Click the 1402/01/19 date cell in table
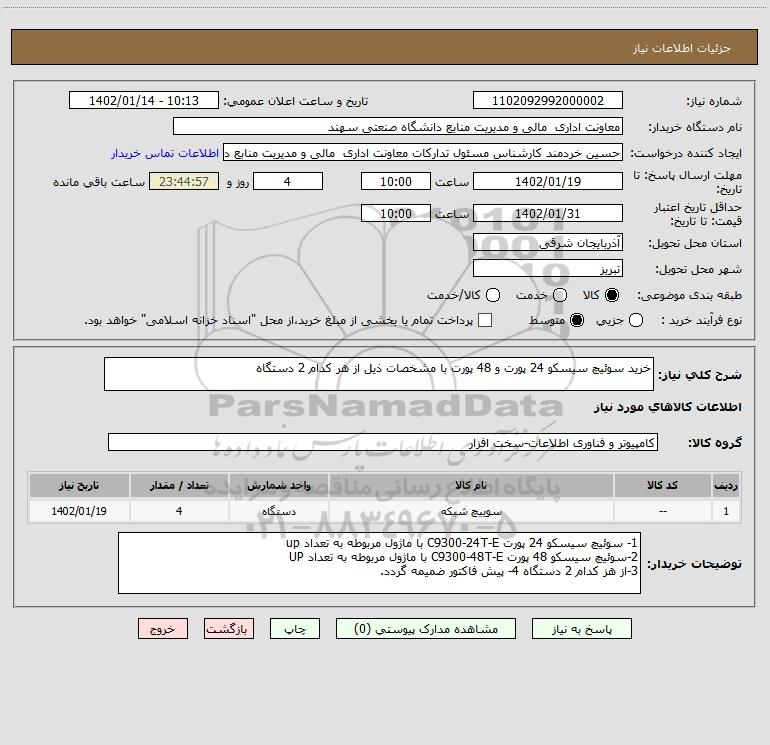 pos(79,511)
